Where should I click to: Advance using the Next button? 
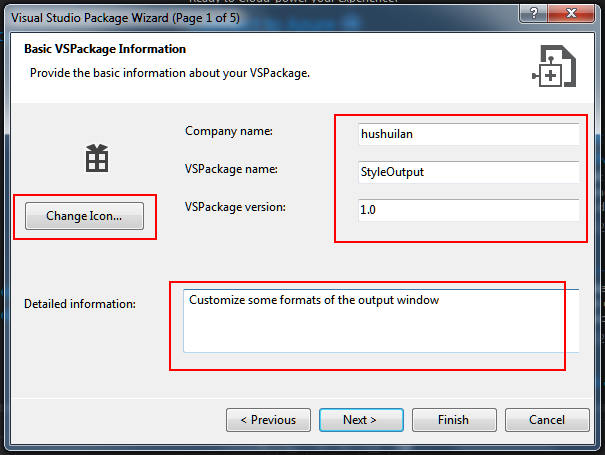[x=361, y=420]
